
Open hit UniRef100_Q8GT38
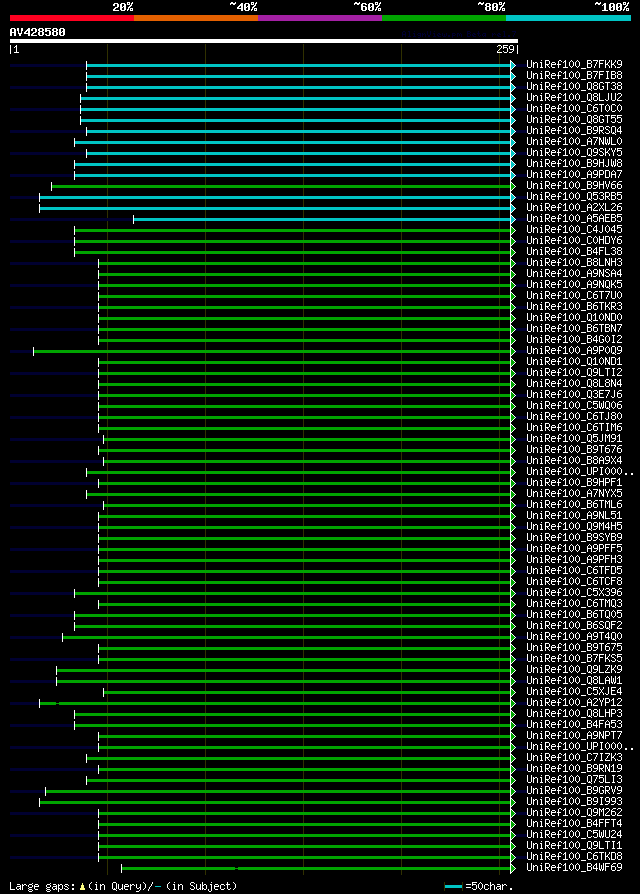pyautogui.click(x=574, y=87)
